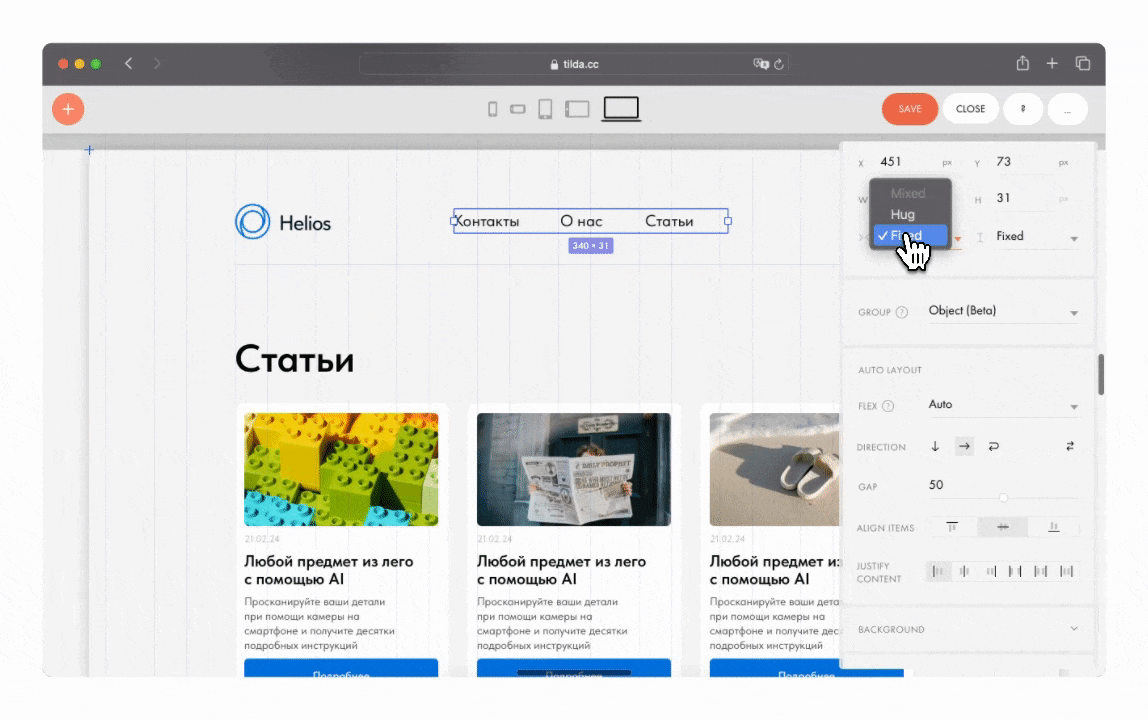Select the desktop viewport icon
The image size is (1148, 720).
tap(621, 108)
